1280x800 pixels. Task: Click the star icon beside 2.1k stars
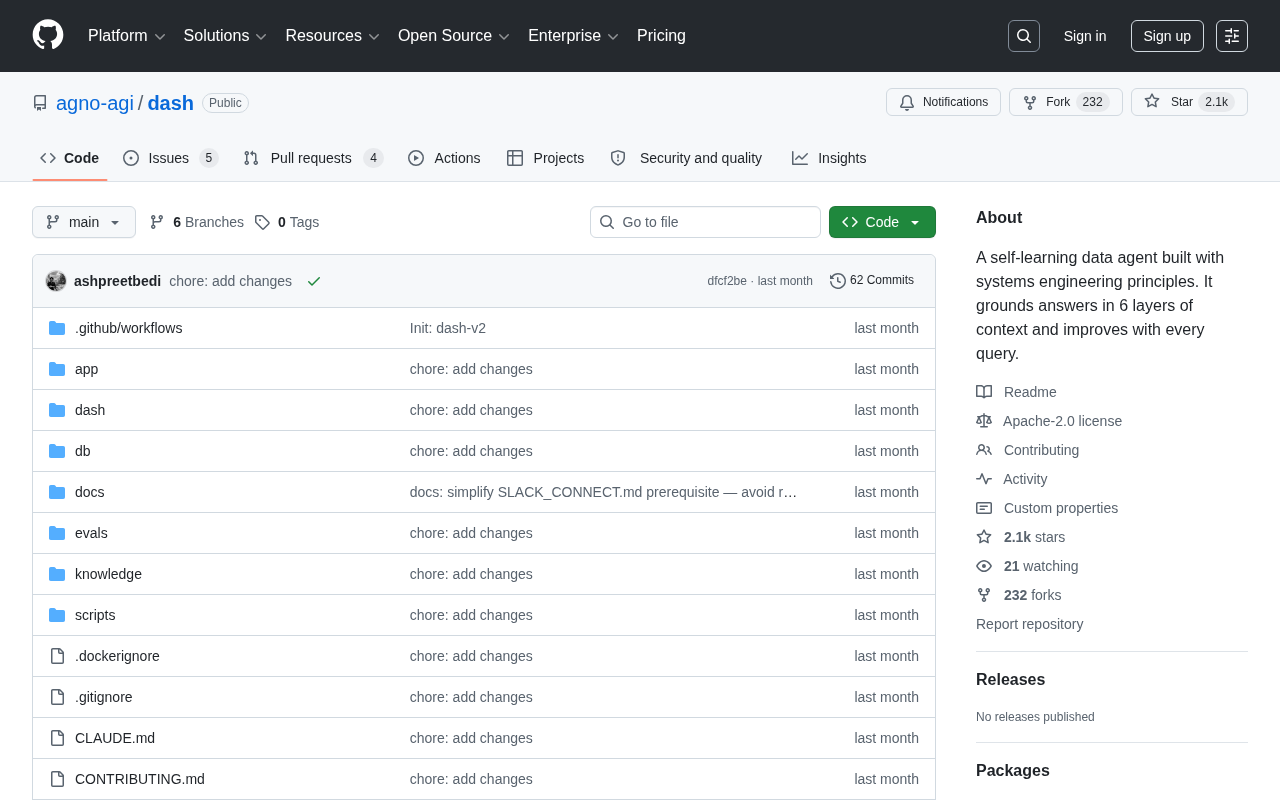pos(984,537)
